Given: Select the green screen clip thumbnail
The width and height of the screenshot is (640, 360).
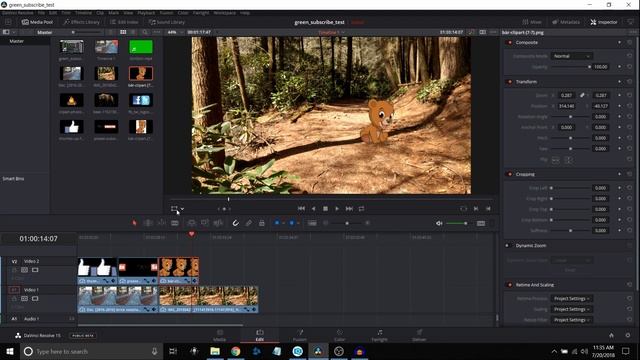Looking at the screenshot, I should coord(141,47).
